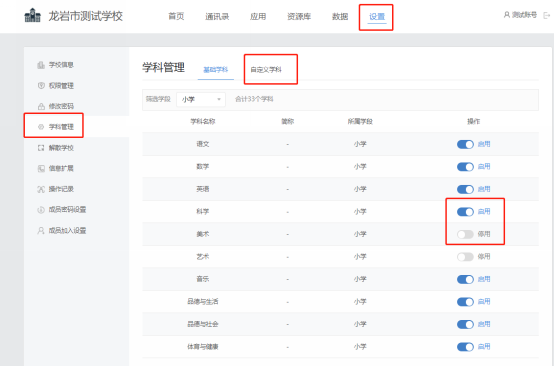The image size is (554, 366).
Task: Click the 体育与健康 subject name cell
Action: click(203, 347)
